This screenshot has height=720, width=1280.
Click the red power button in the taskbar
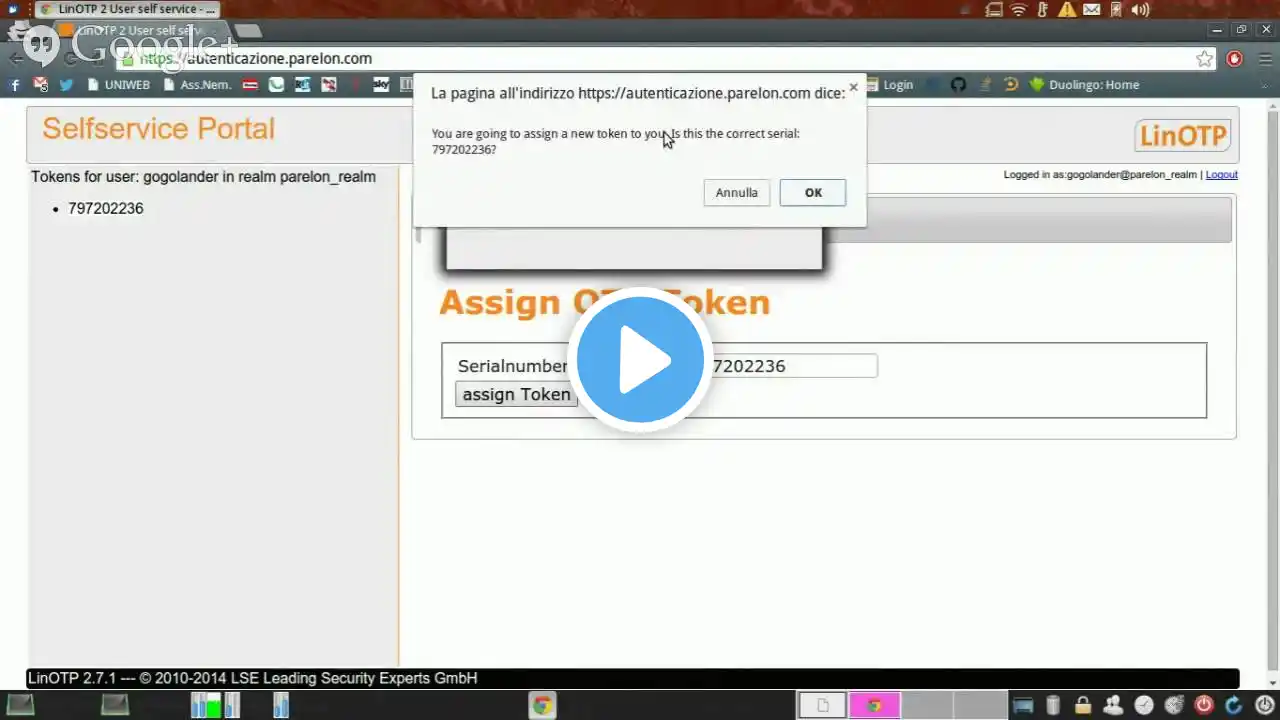1203,706
